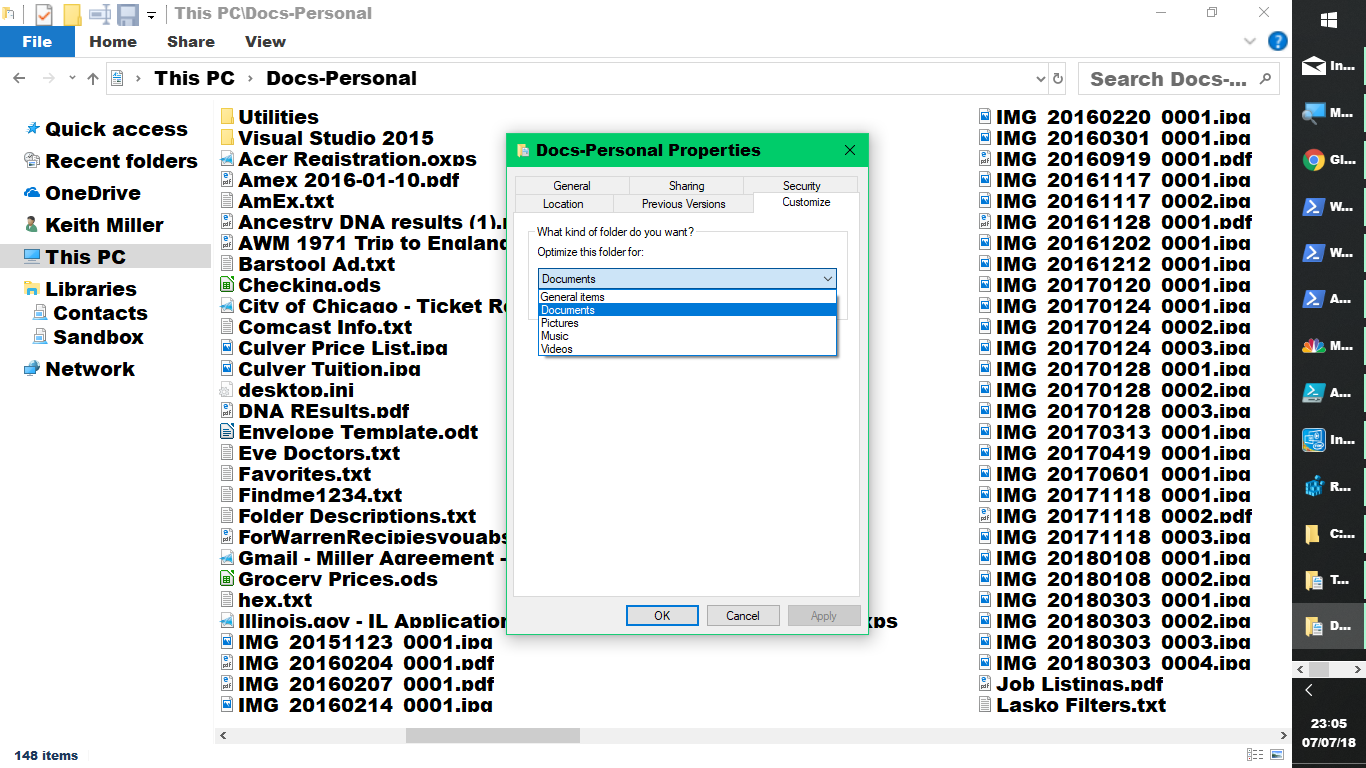Select Videos in the folder type list
Image resolution: width=1366 pixels, height=768 pixels.
pos(687,349)
